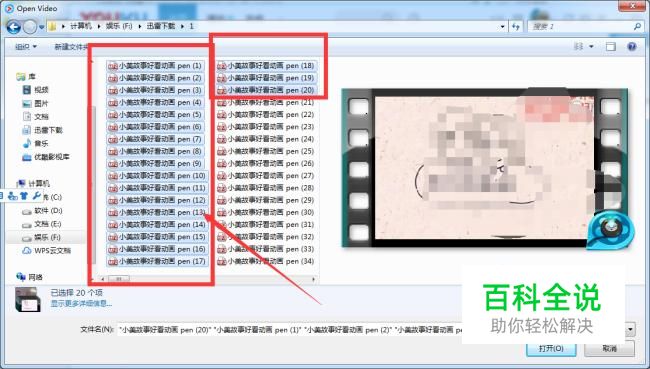Click the selection thumbnail in details pane
The image size is (650, 369).
point(28,299)
